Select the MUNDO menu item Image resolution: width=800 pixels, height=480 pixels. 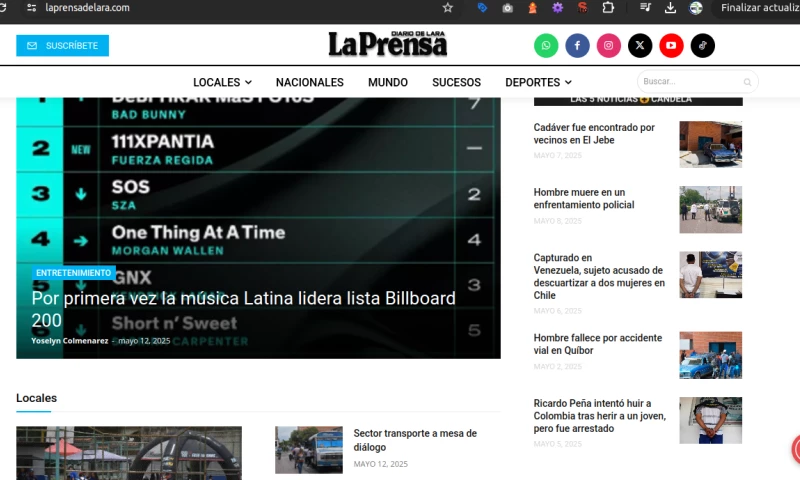(x=387, y=82)
